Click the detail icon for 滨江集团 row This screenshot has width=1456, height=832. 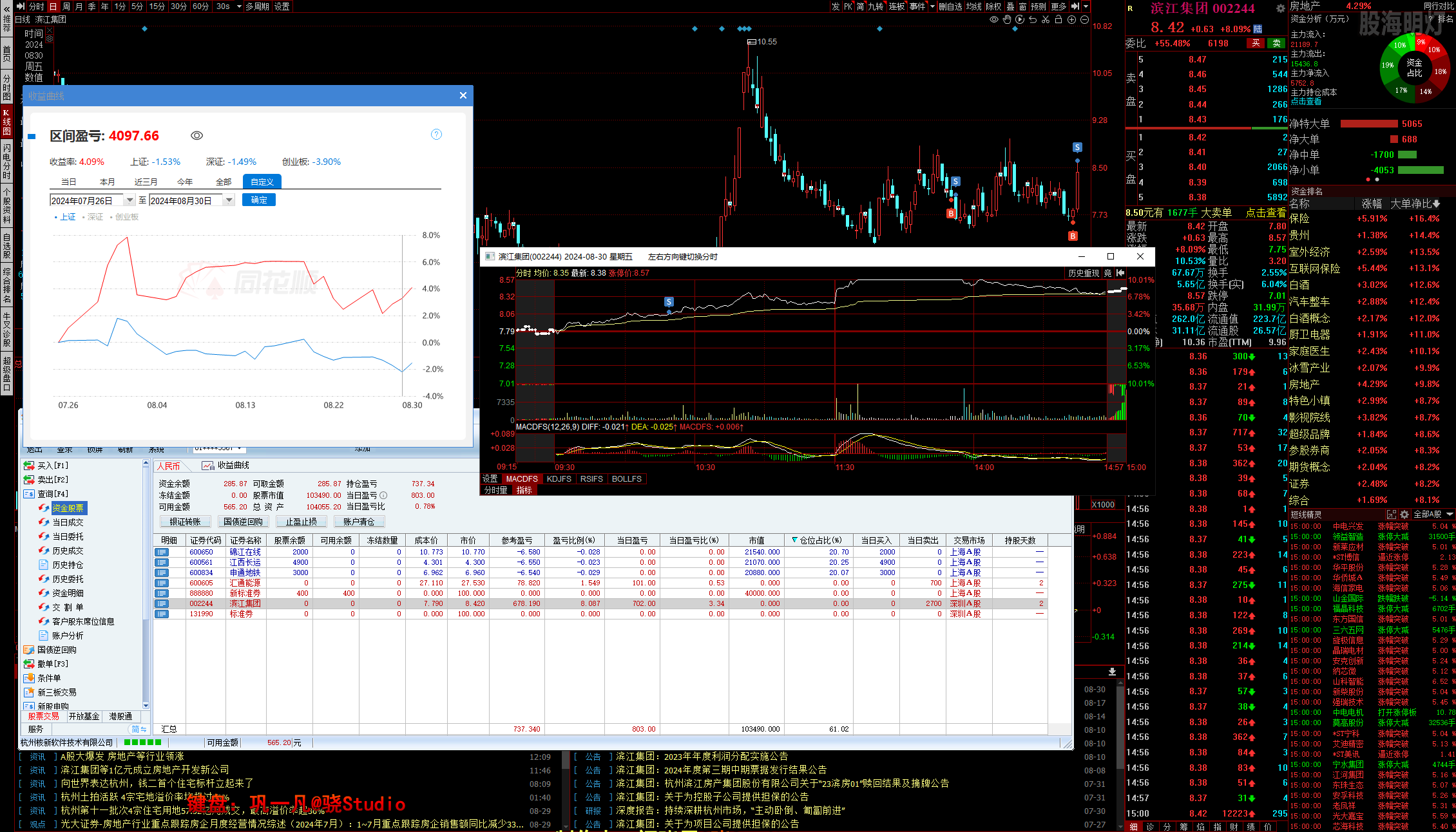(161, 603)
